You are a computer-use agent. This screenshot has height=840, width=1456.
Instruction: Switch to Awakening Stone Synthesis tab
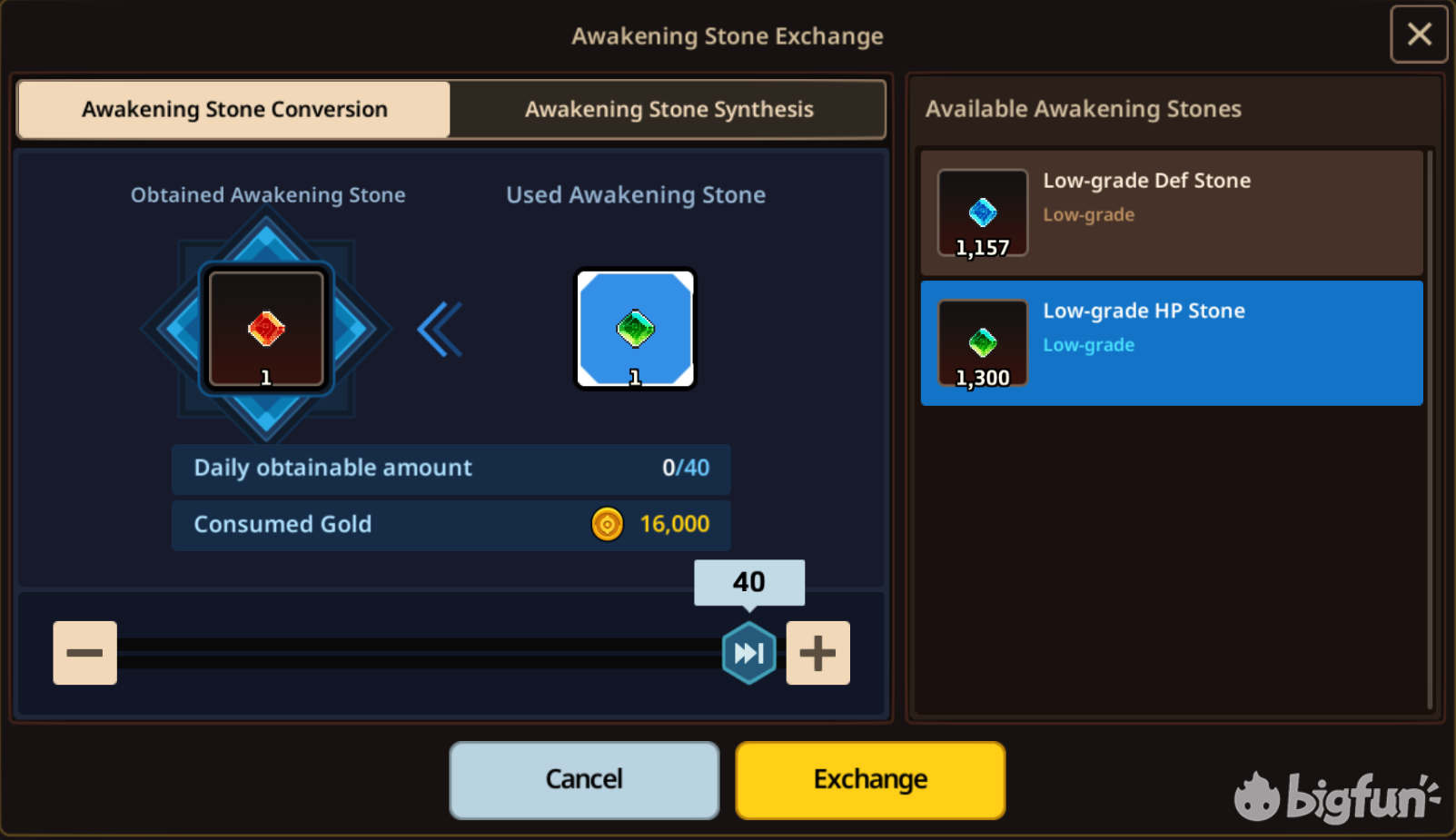[669, 109]
